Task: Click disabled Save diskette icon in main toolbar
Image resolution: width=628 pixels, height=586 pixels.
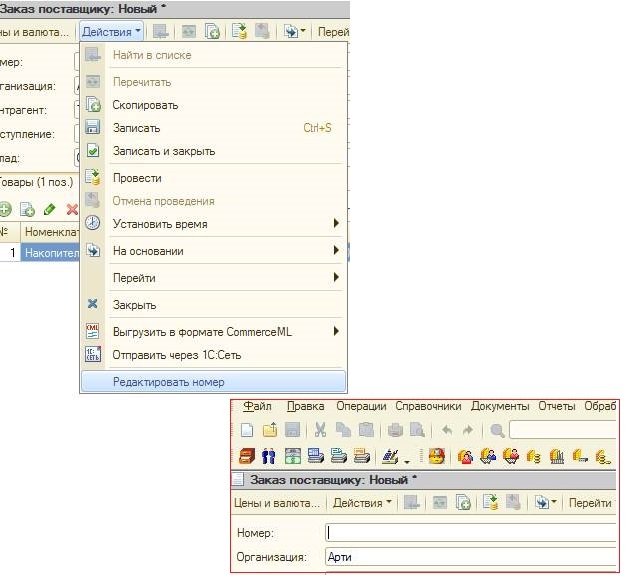Action: pos(292,430)
